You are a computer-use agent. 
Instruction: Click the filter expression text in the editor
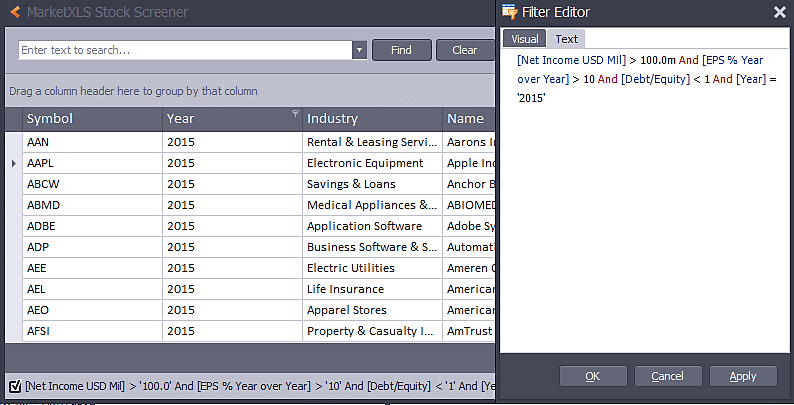[647, 79]
